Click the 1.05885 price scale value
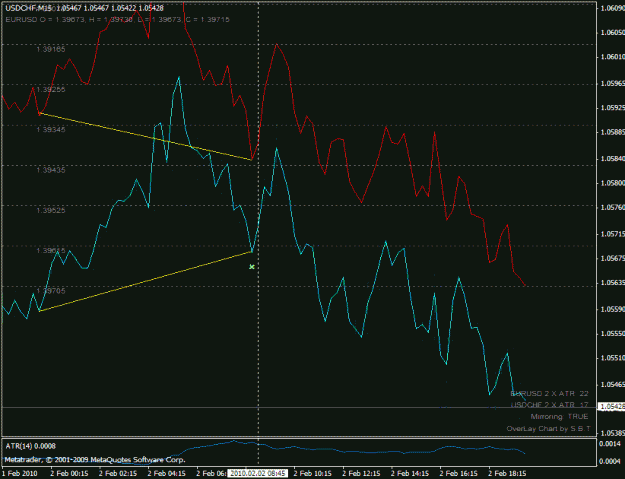 click(613, 132)
